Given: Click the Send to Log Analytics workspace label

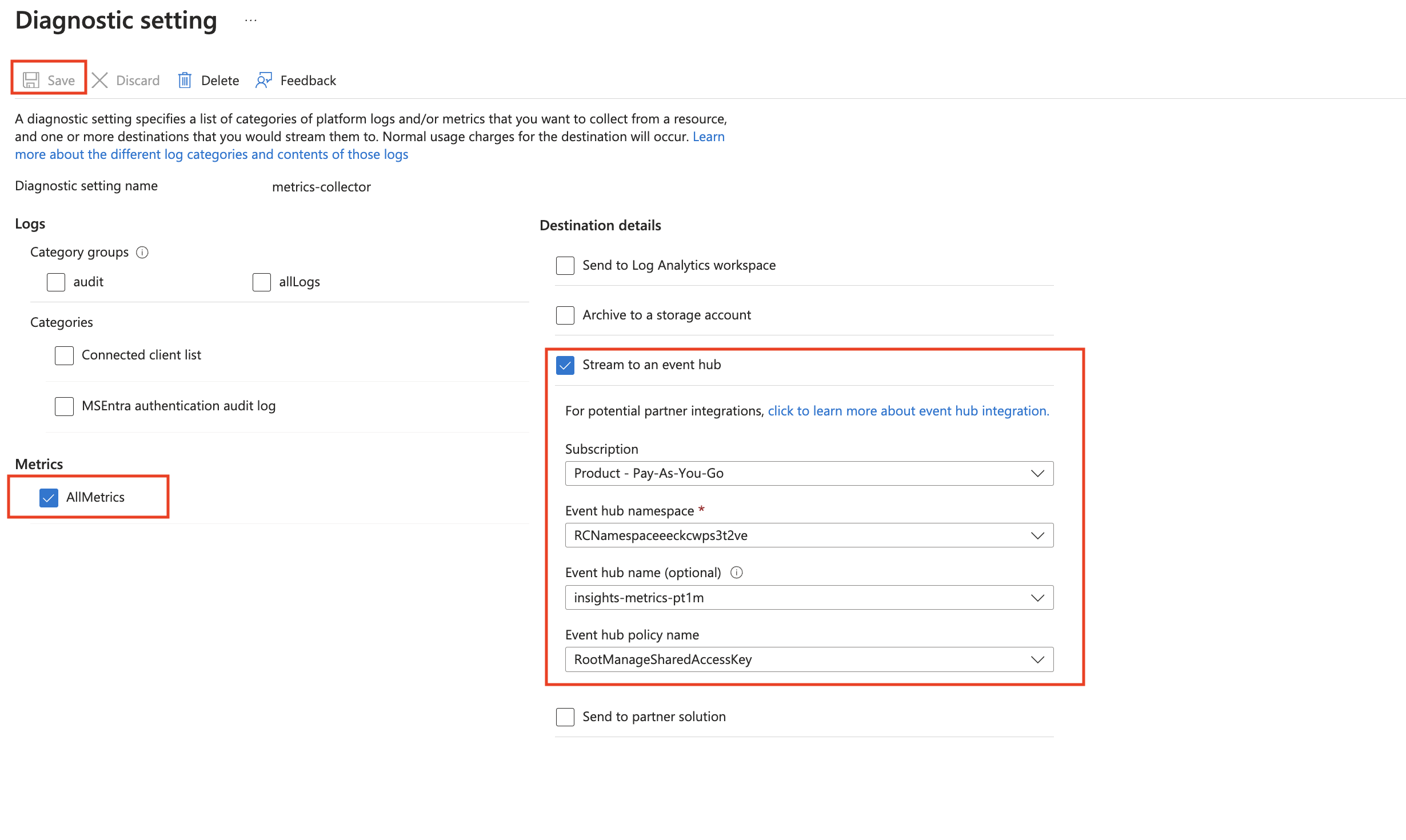Looking at the screenshot, I should click(x=679, y=265).
